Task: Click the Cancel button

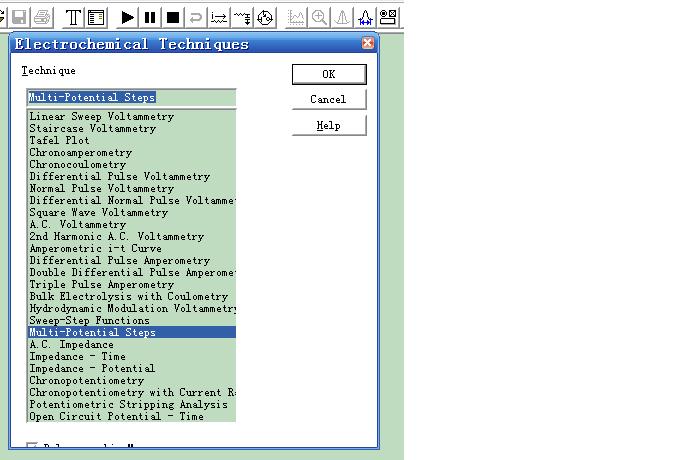Action: pos(329,99)
